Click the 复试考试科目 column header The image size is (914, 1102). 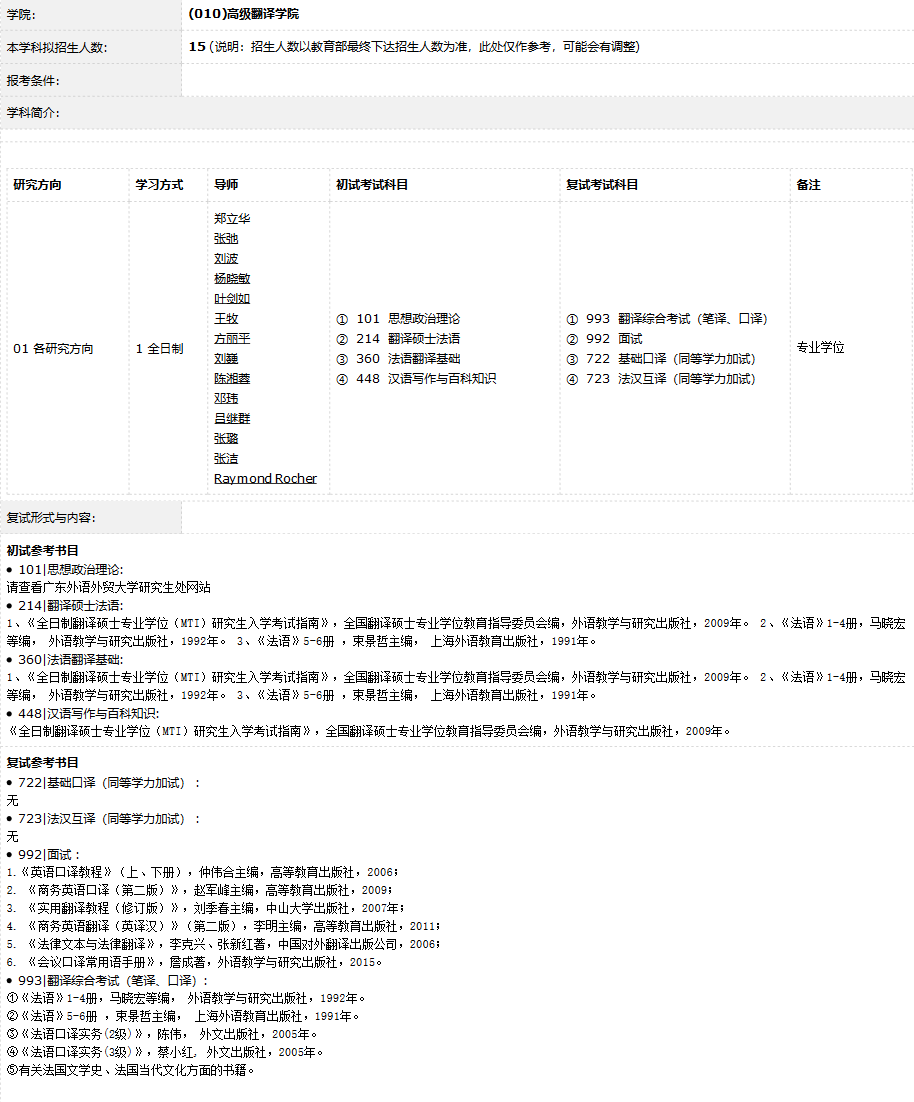click(x=602, y=185)
